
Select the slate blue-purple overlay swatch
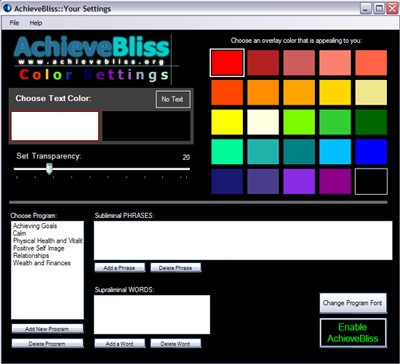point(263,181)
